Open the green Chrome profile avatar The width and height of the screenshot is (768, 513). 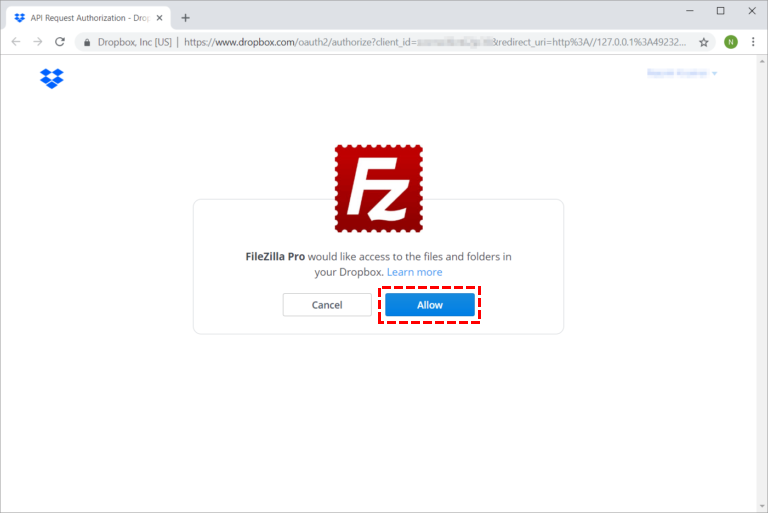coord(731,42)
